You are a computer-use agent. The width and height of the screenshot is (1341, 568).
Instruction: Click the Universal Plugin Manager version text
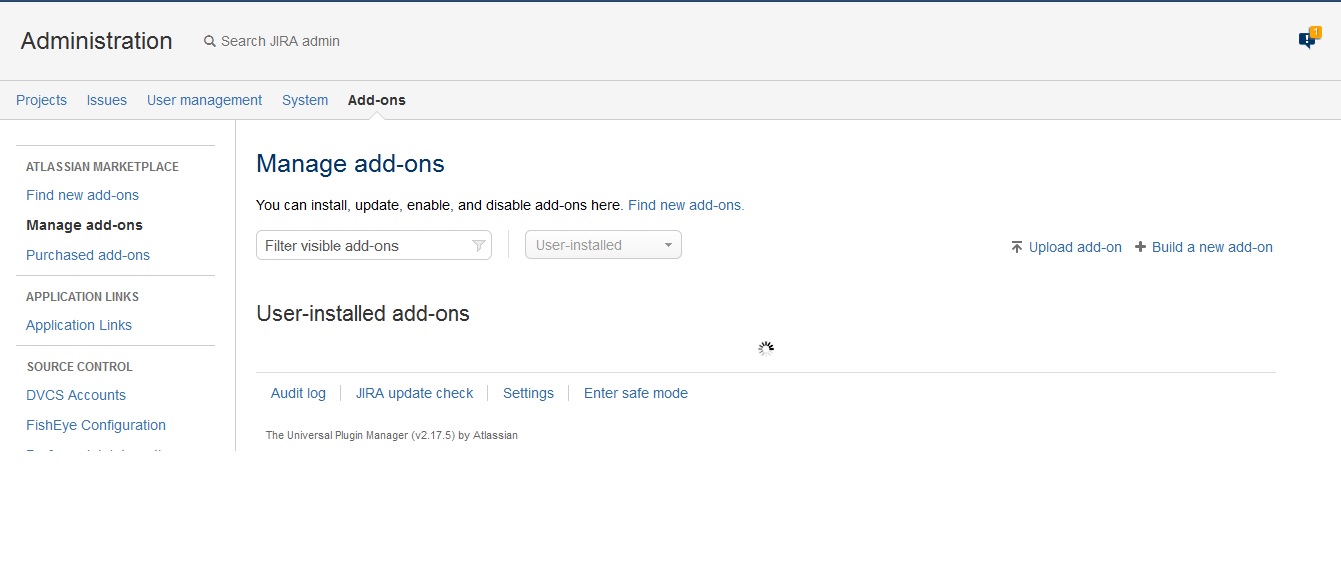coord(392,435)
